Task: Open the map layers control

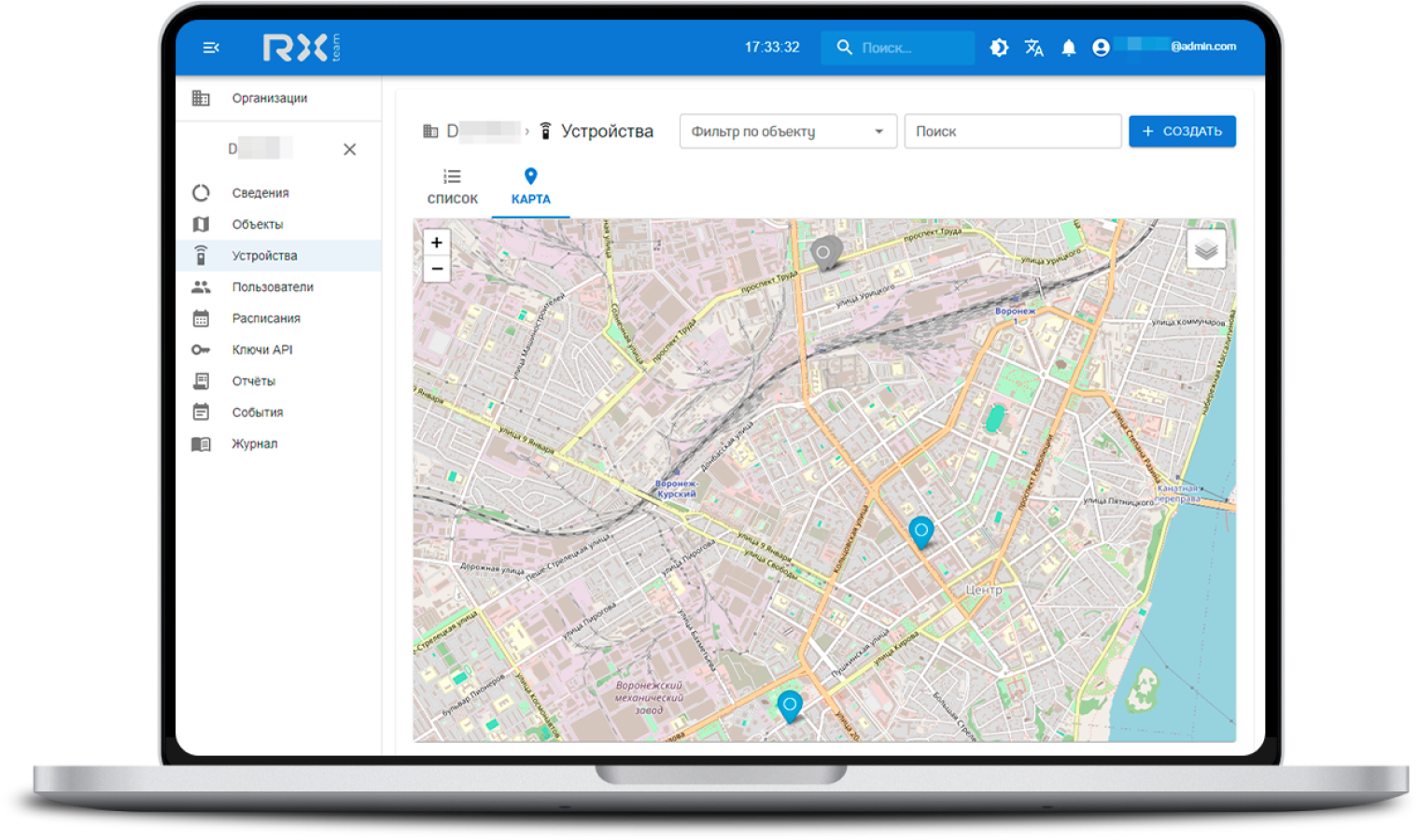Action: click(1206, 248)
